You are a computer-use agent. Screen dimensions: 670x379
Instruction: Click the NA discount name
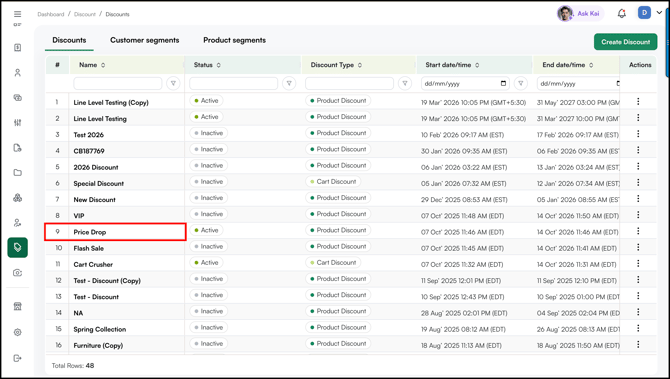tap(78, 313)
